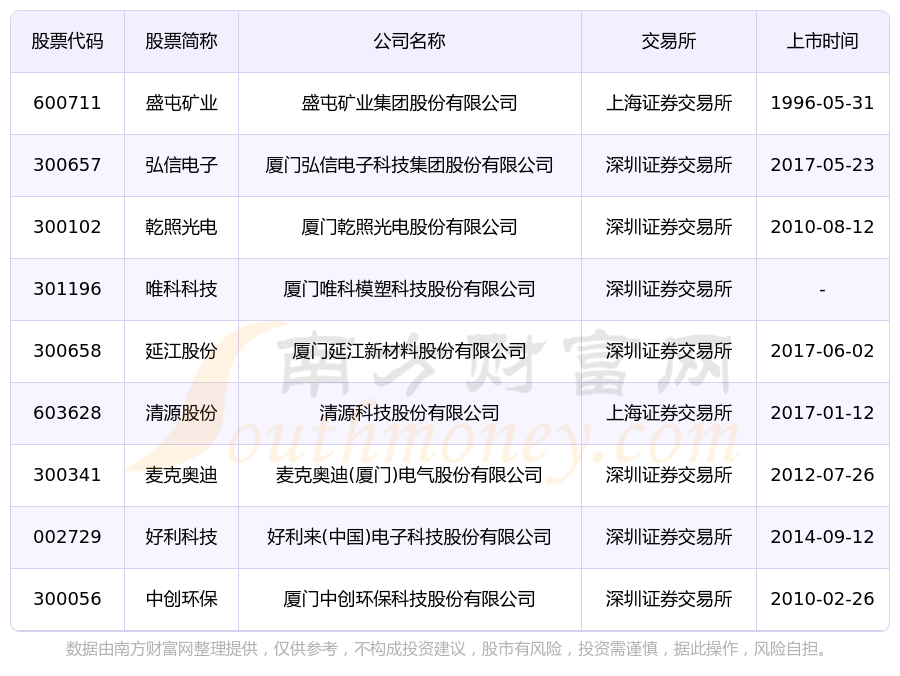Select 好利来(中国)电子科技股份有限公司 cell
This screenshot has height=676, width=900.
(x=409, y=537)
